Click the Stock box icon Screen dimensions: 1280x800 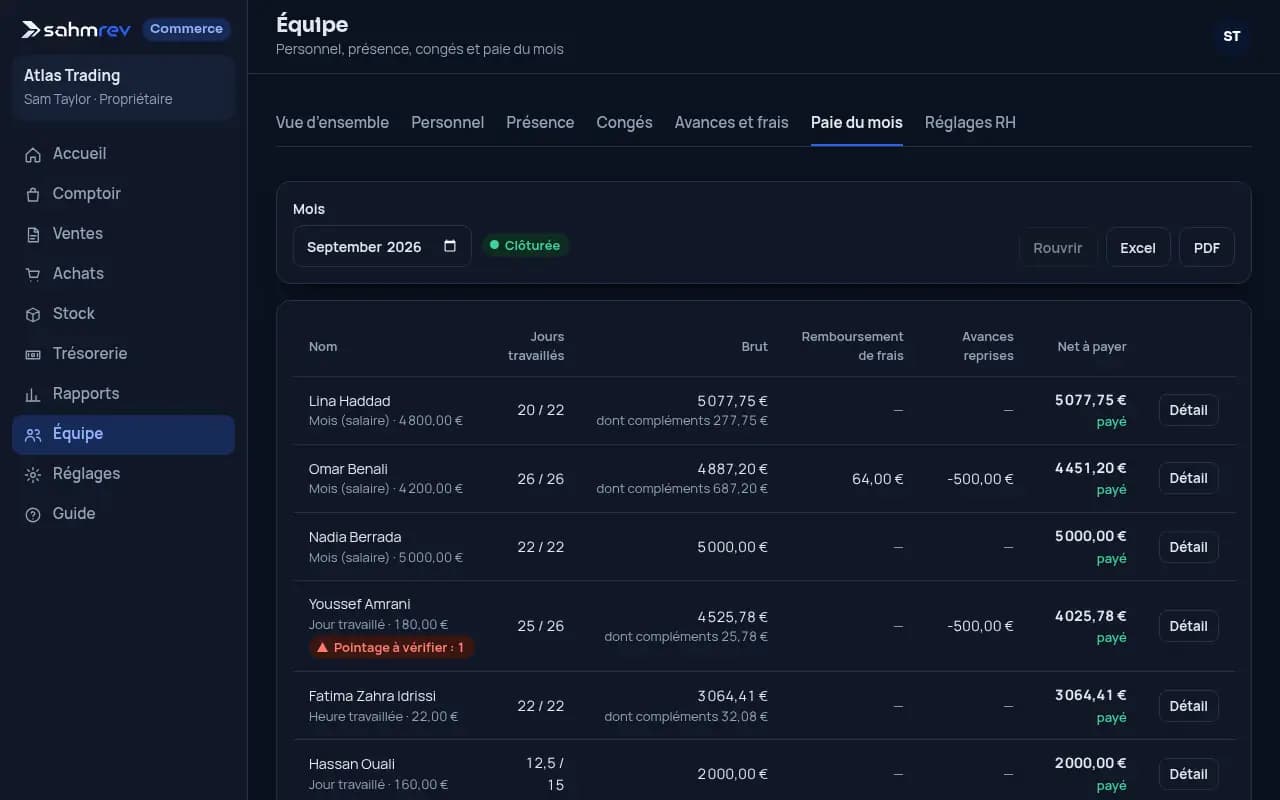33,314
